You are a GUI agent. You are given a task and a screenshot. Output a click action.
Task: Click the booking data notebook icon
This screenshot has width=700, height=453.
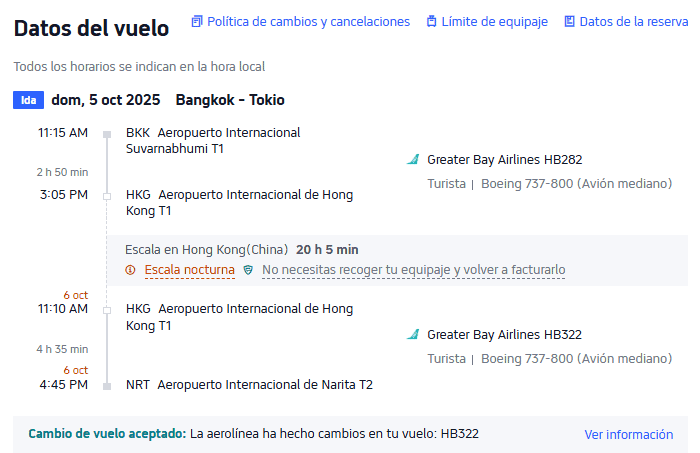click(x=569, y=21)
